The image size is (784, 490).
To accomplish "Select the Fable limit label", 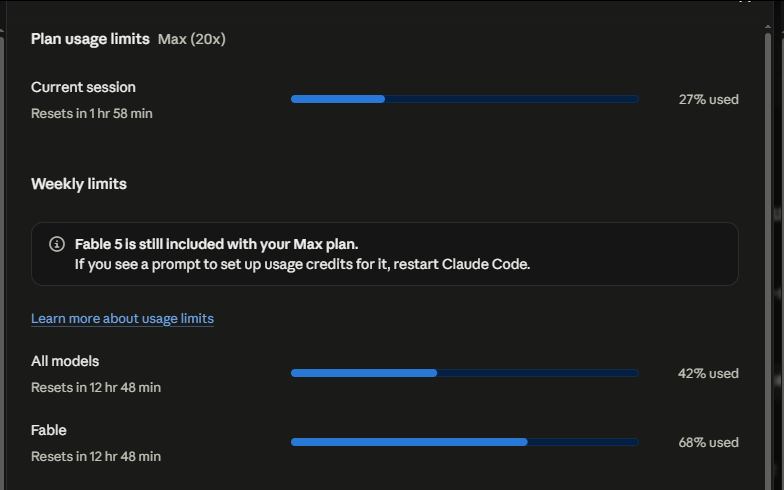I will (48, 430).
